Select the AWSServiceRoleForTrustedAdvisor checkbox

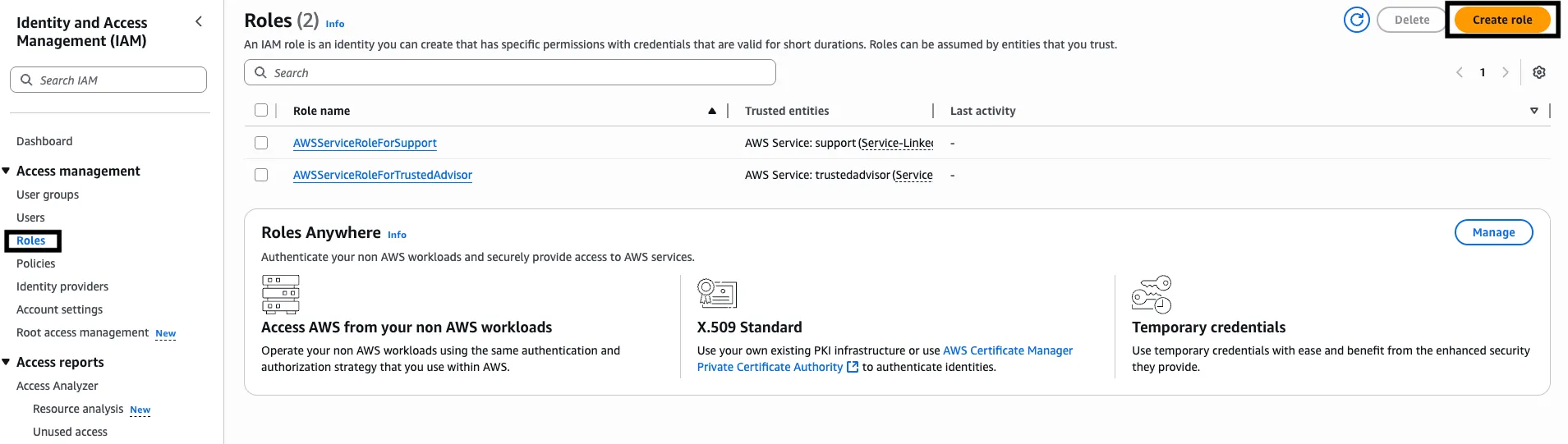261,175
